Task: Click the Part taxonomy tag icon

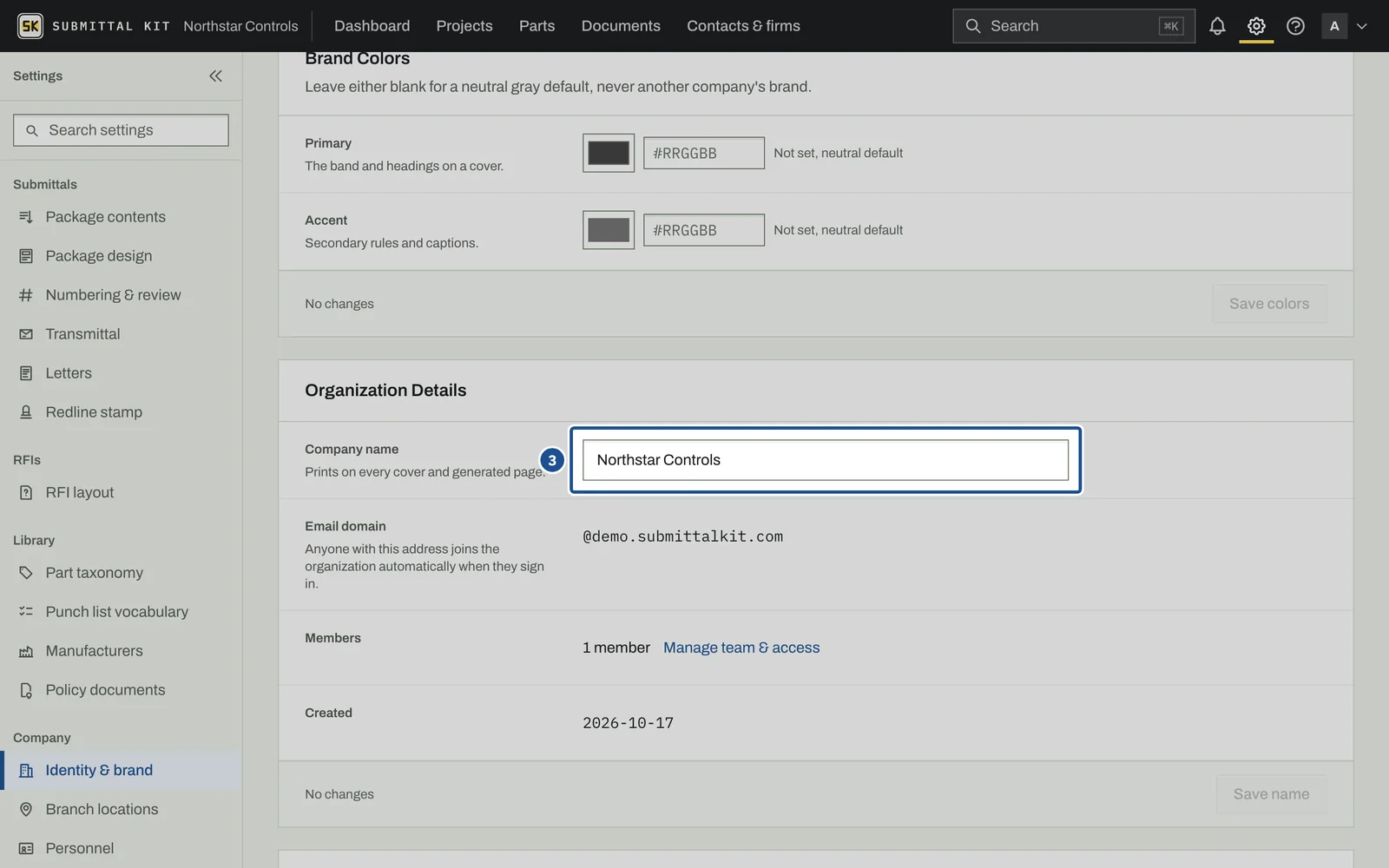Action: pyautogui.click(x=26, y=573)
